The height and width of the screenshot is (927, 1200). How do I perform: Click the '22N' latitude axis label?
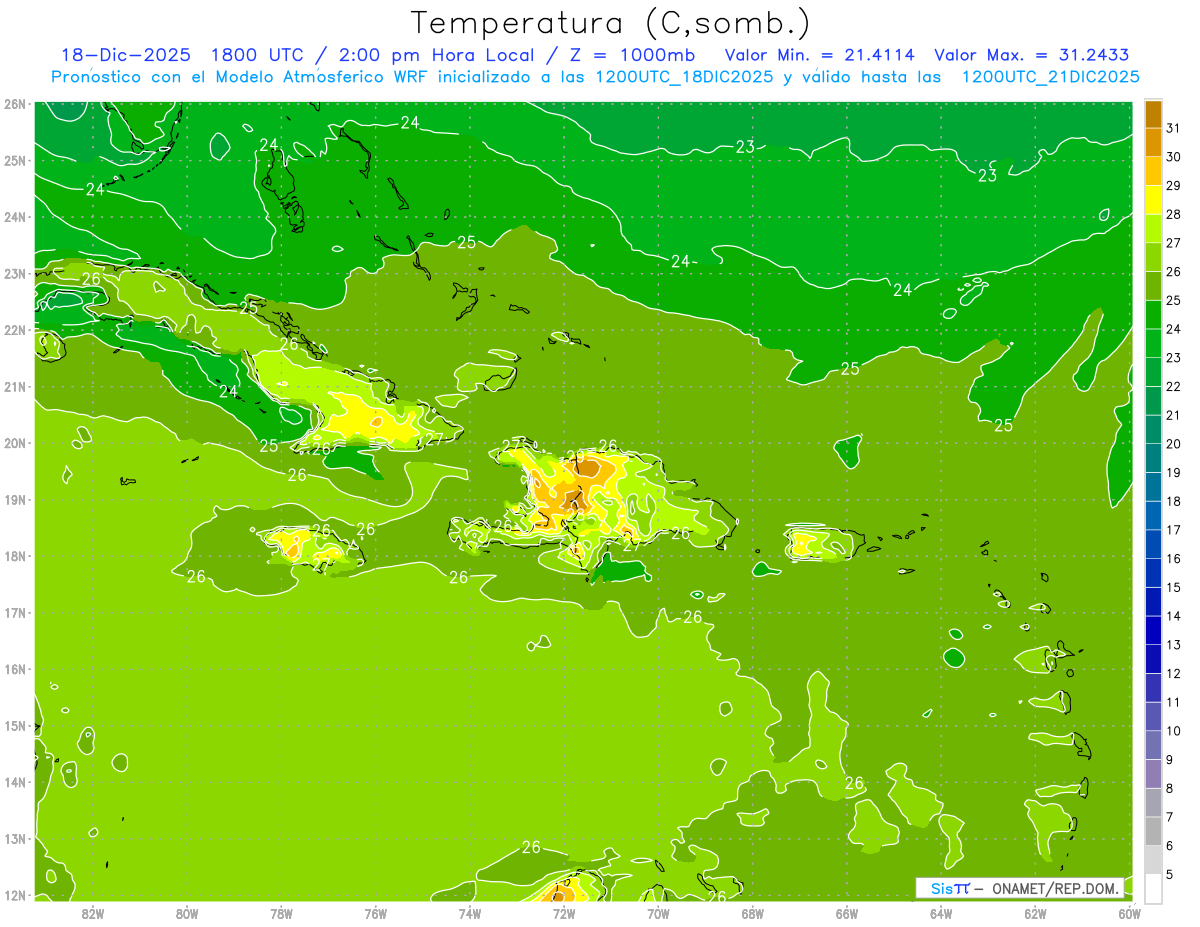15,330
